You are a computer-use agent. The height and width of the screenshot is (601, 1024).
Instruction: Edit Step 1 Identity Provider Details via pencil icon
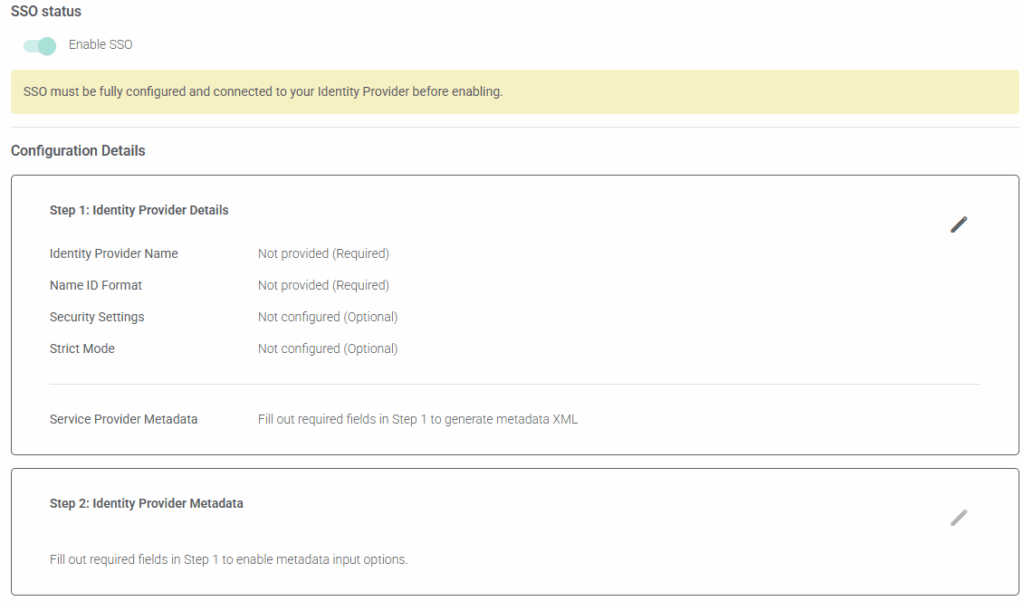point(958,225)
